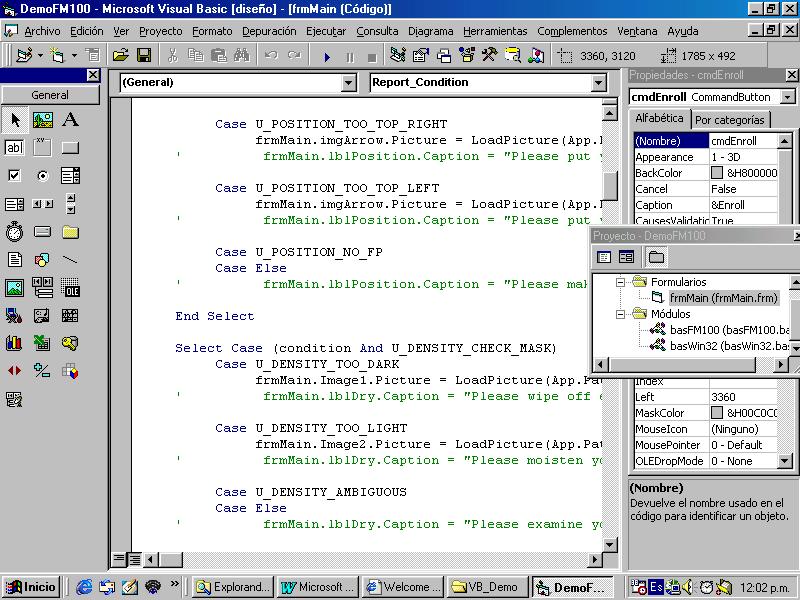This screenshot has width=800, height=600.
Task: Click the General toolbox header button
Action: (50, 95)
